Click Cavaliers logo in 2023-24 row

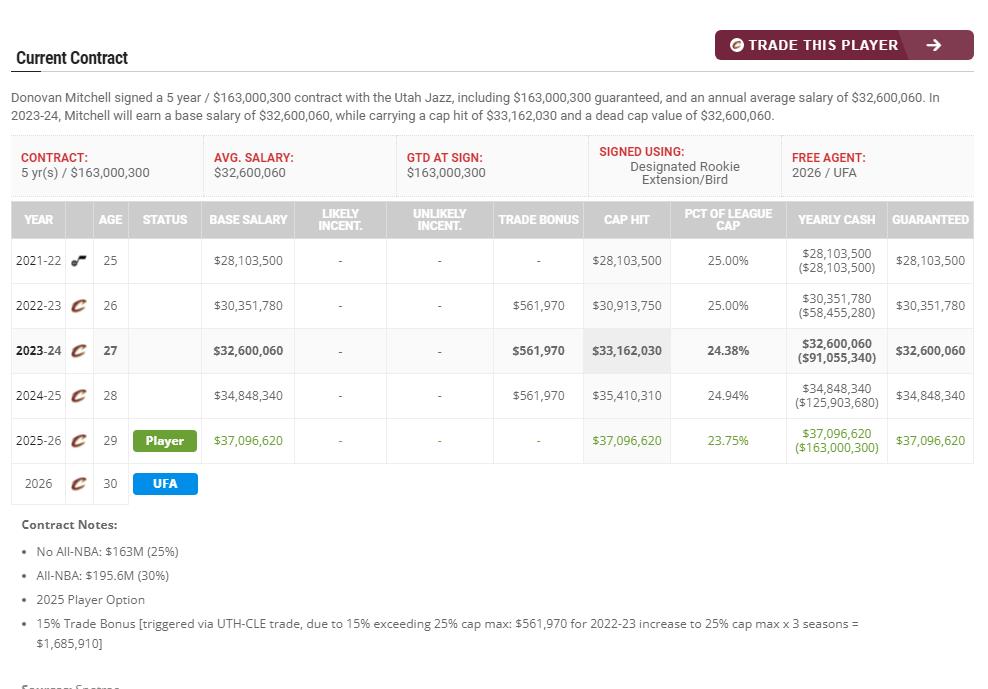[x=79, y=350]
